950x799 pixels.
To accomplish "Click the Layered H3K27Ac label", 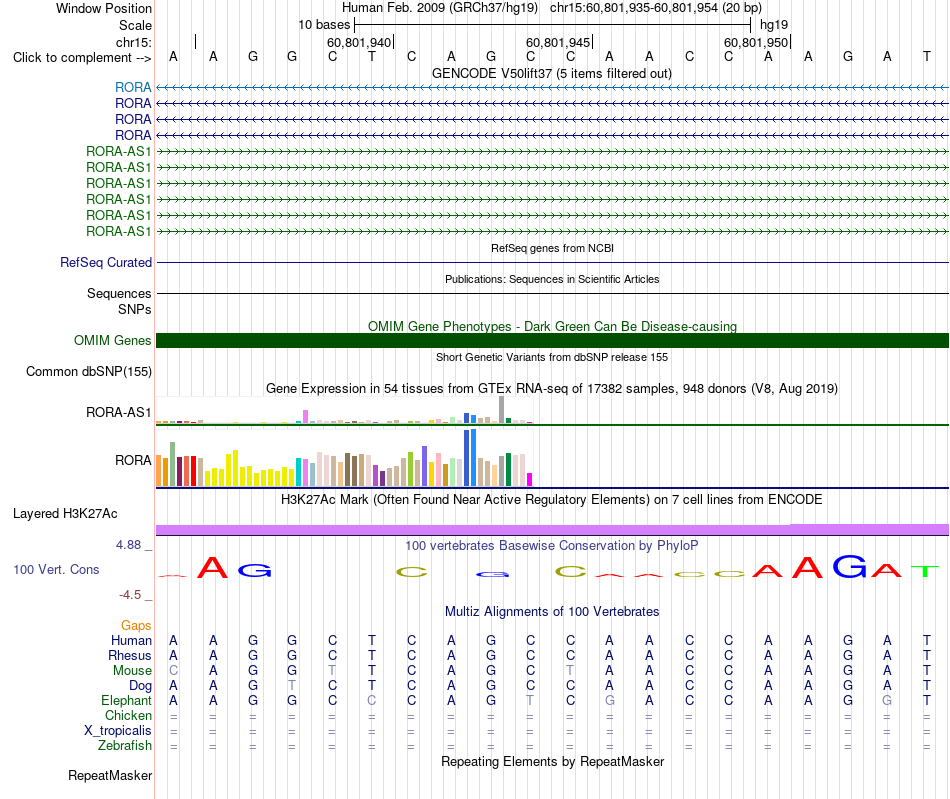I will (x=65, y=514).
